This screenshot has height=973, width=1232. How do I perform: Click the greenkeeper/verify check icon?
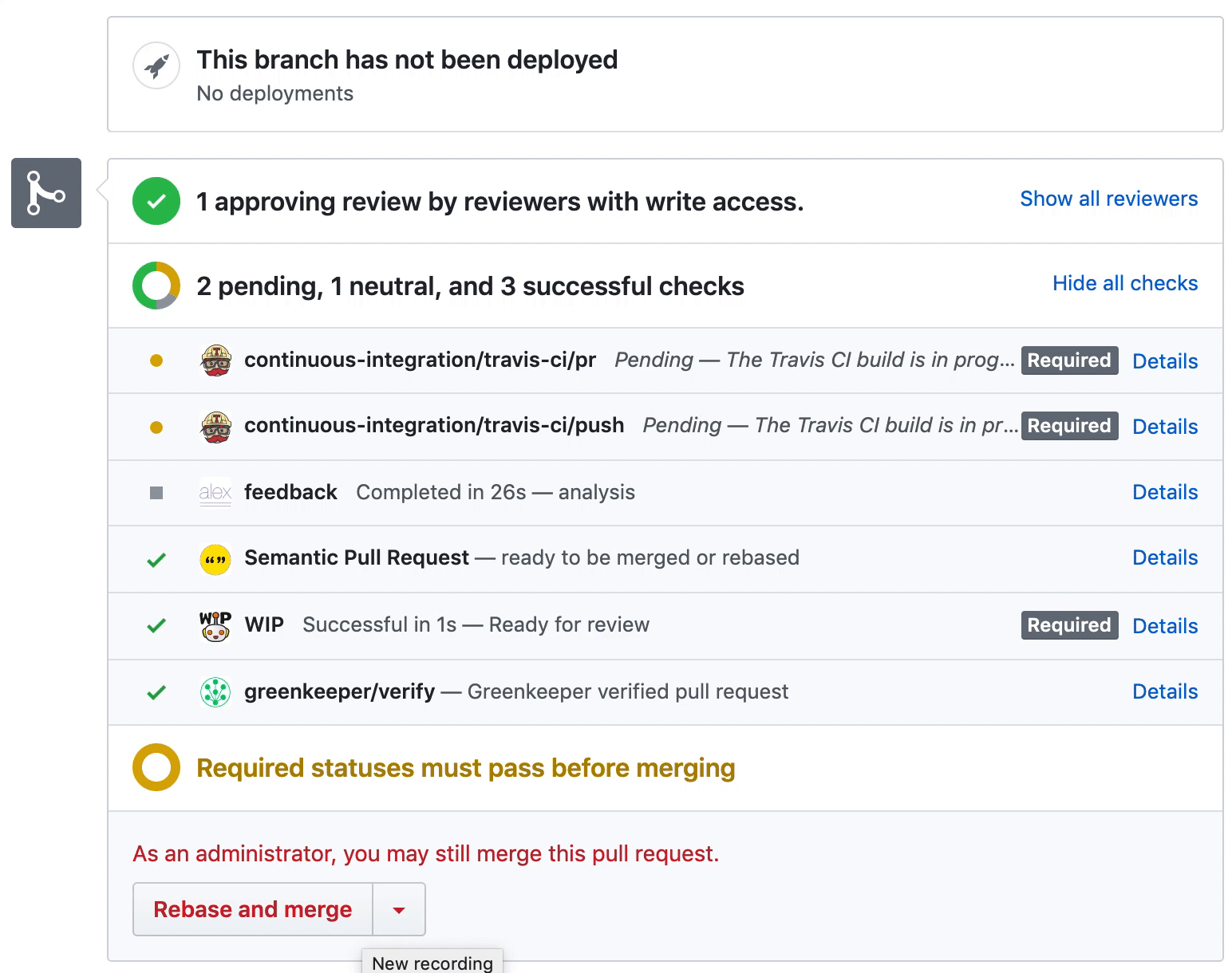214,691
